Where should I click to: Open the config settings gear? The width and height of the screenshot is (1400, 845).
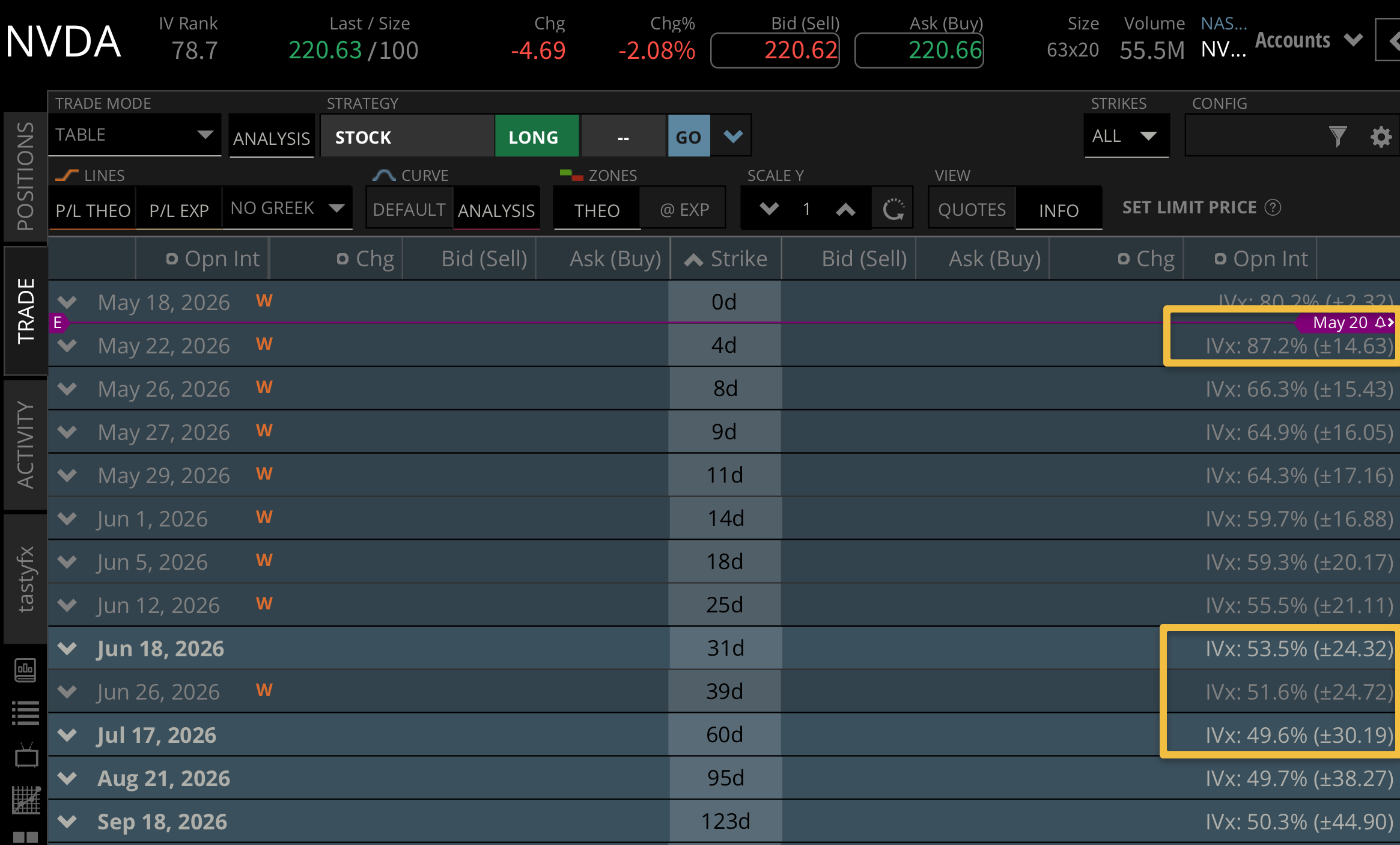coord(1381,137)
